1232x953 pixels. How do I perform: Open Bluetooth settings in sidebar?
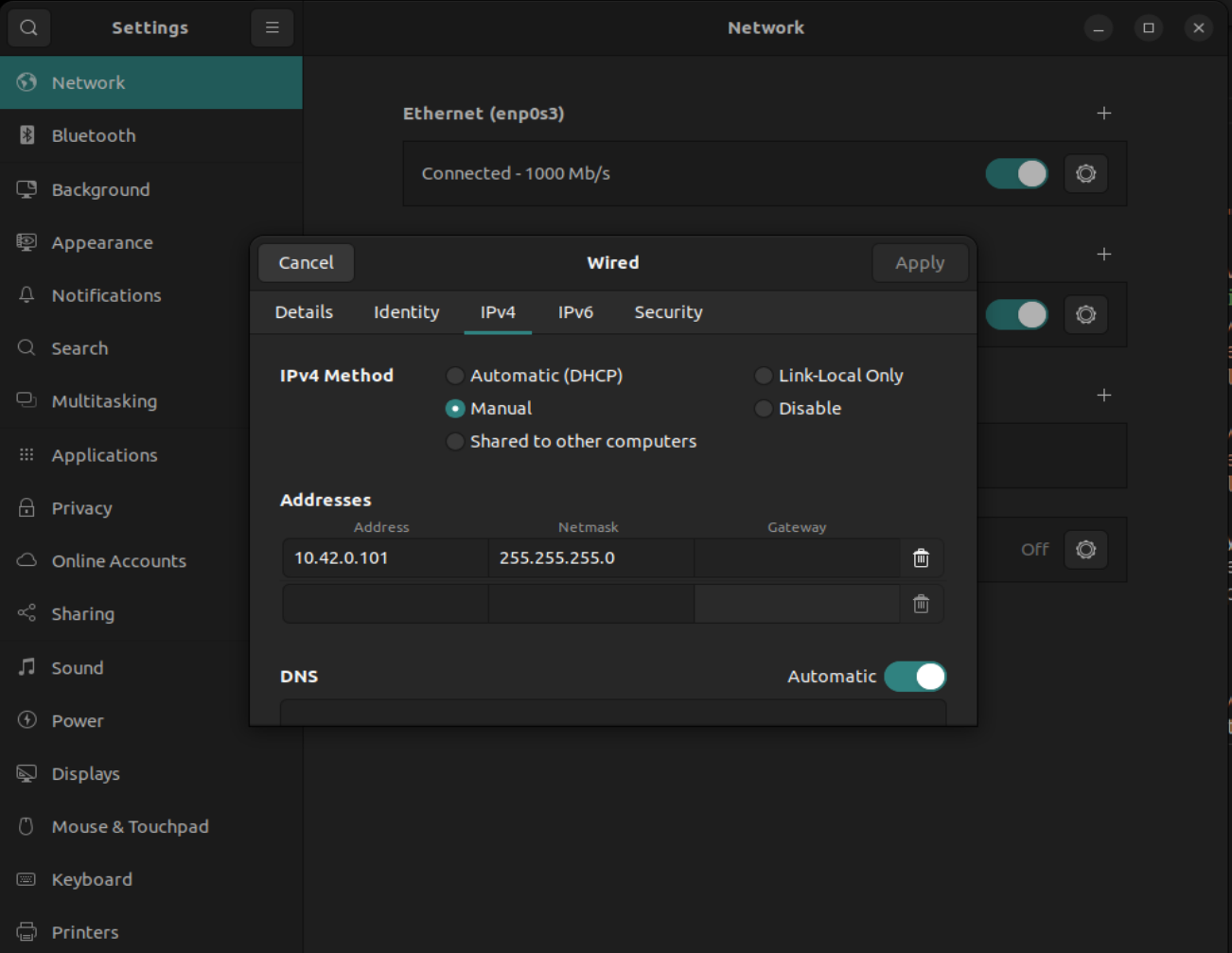pos(94,135)
